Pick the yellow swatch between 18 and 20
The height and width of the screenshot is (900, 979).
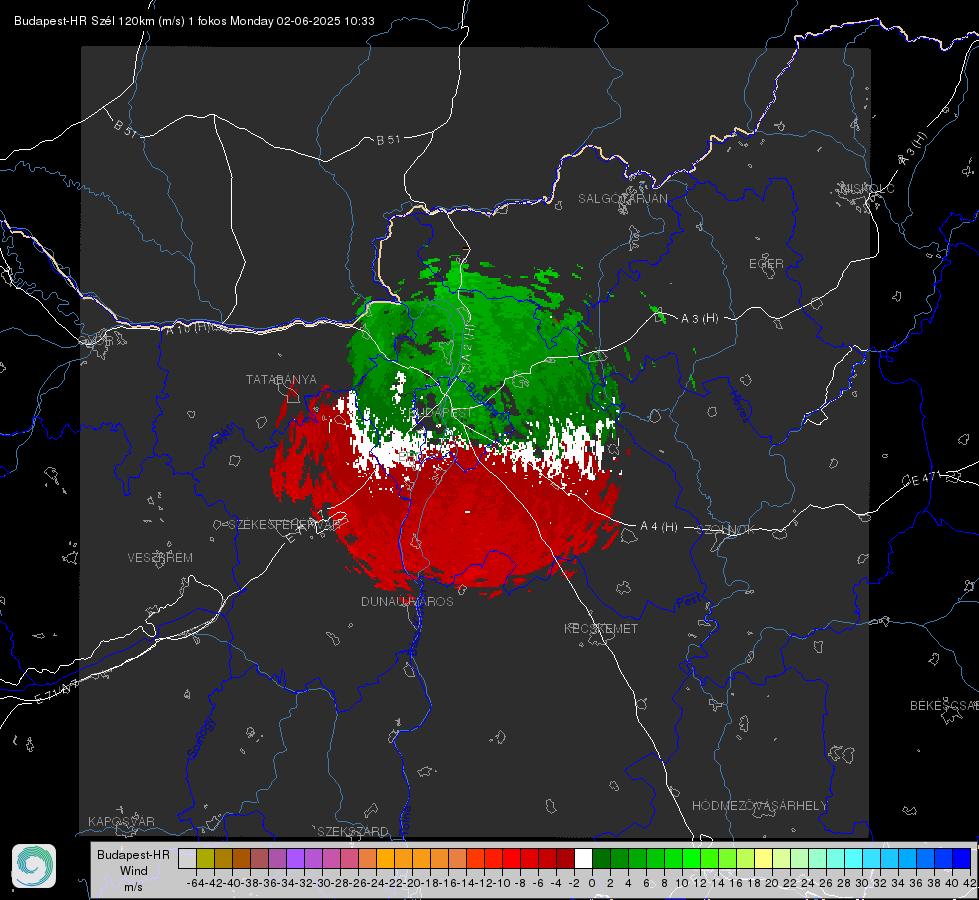pyautogui.click(x=763, y=858)
